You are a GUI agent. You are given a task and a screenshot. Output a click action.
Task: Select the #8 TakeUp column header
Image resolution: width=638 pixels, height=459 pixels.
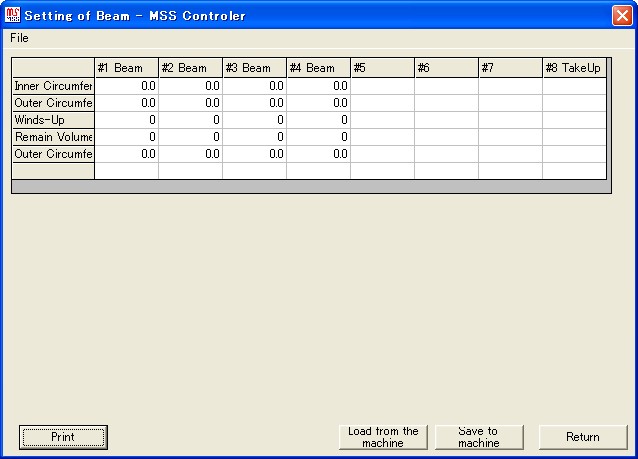(x=574, y=68)
